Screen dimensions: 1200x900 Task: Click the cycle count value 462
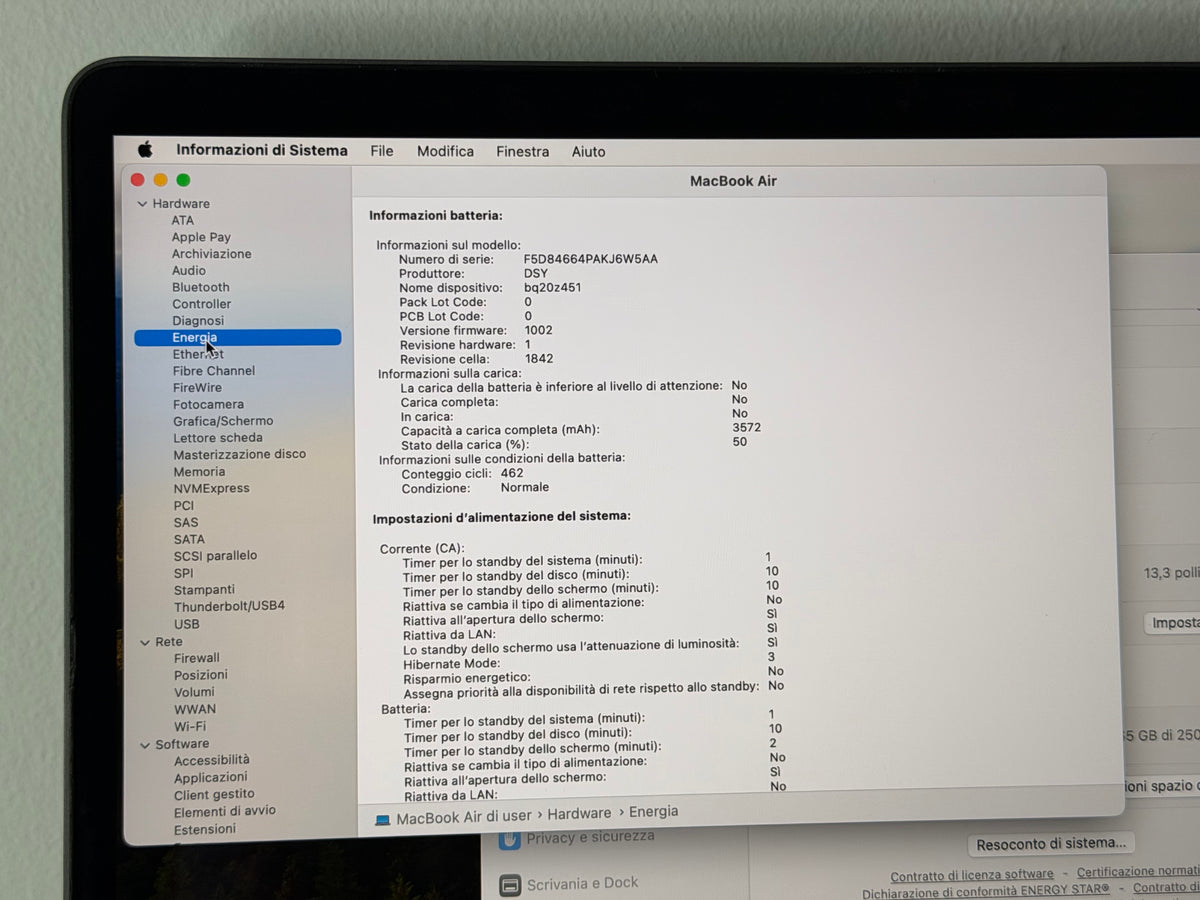tap(512, 473)
